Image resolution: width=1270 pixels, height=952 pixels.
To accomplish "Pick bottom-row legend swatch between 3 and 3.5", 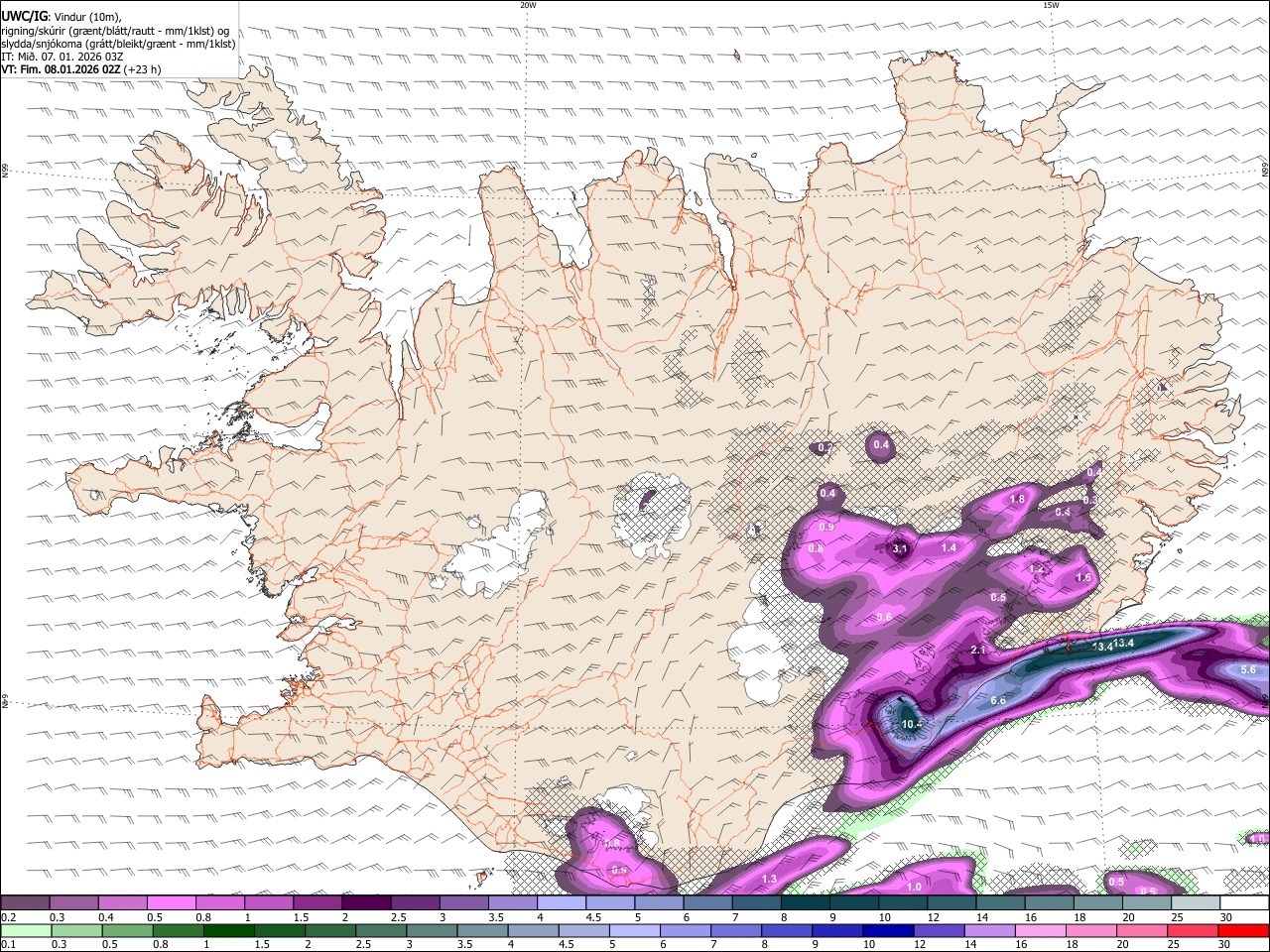I will coord(433,931).
